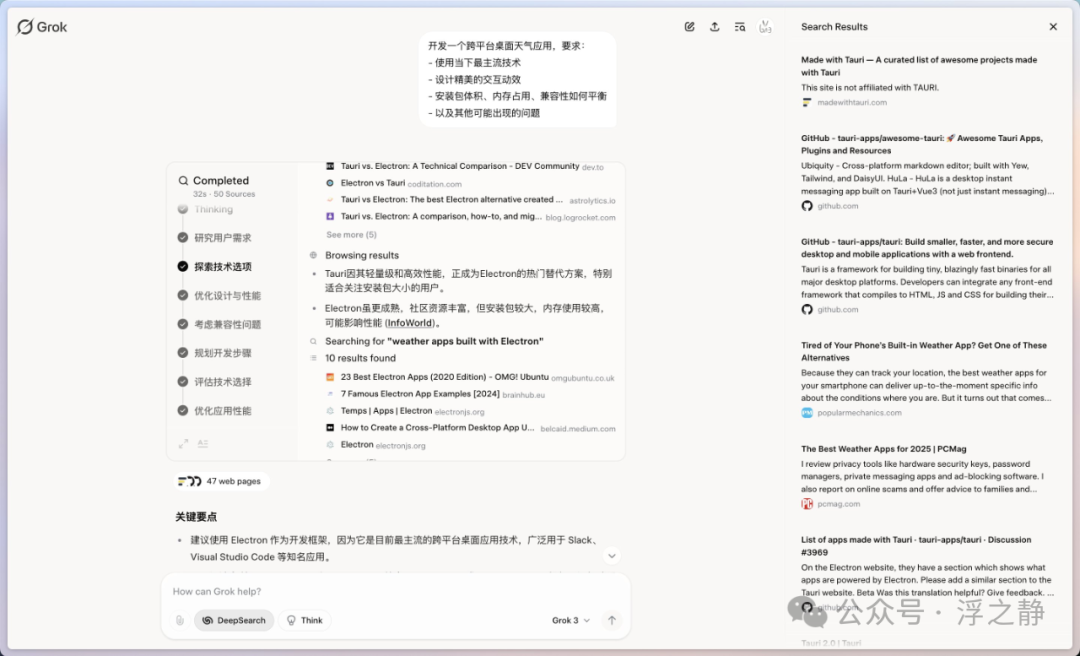The width and height of the screenshot is (1080, 656).
Task: Click madewithtauri.com source icon
Action: pyautogui.click(x=807, y=103)
